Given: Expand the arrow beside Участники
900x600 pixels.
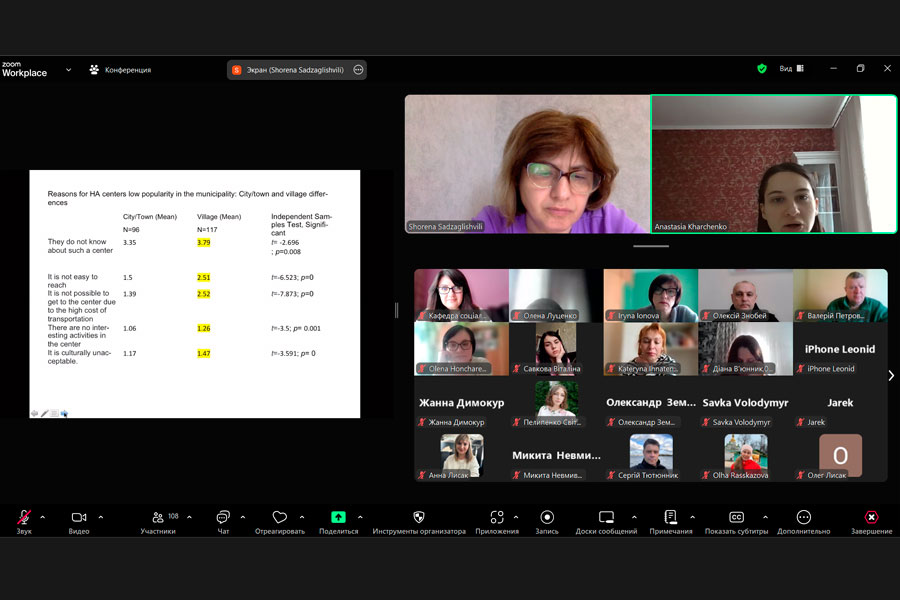Looking at the screenshot, I should click(x=189, y=517).
